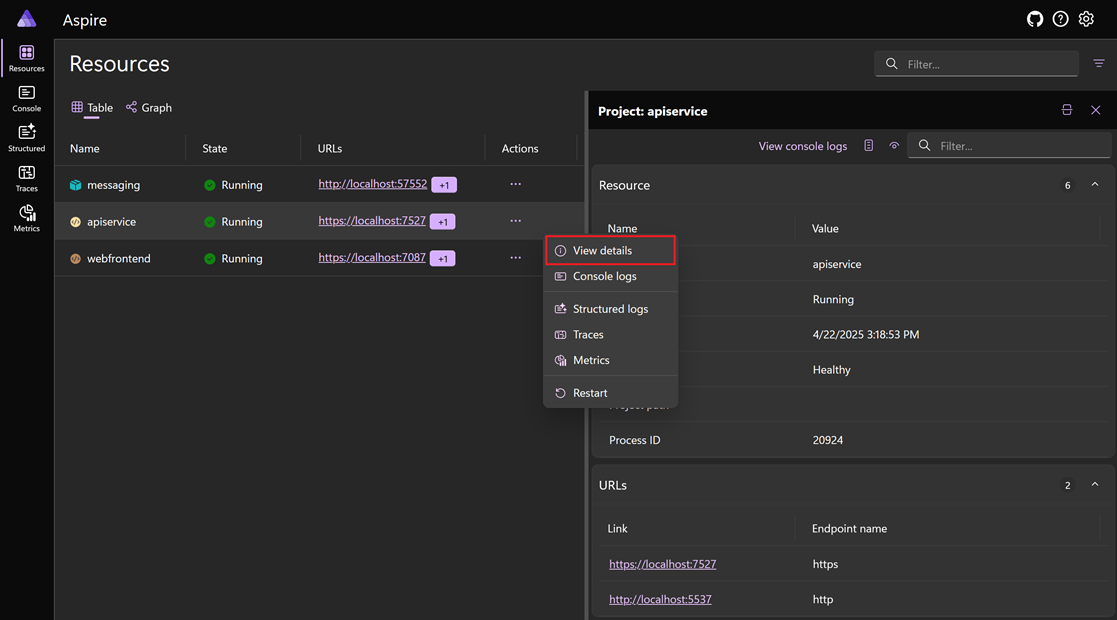The width and height of the screenshot is (1117, 620).
Task: Open https://localhost:7527 in URLs section
Action: pyautogui.click(x=663, y=564)
